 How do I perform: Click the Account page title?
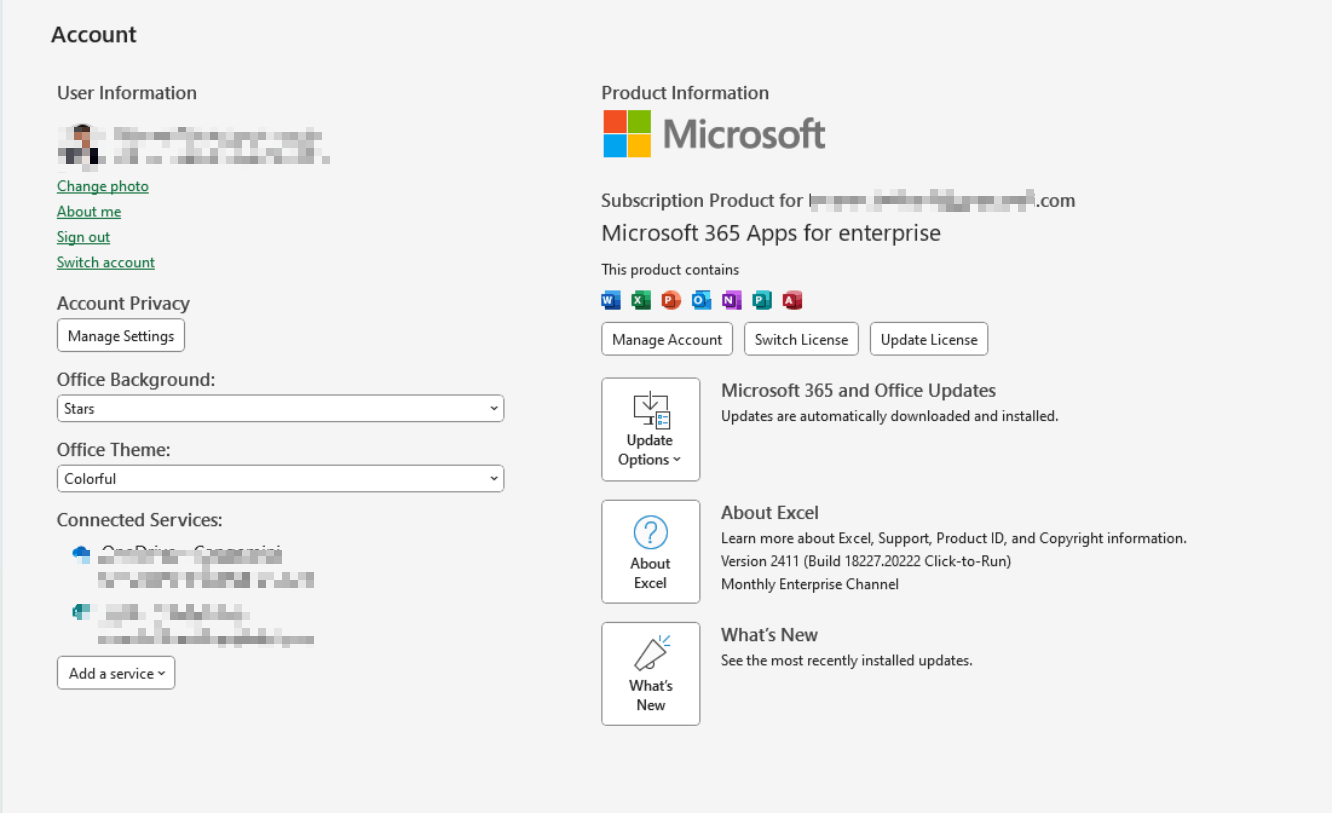[x=94, y=35]
